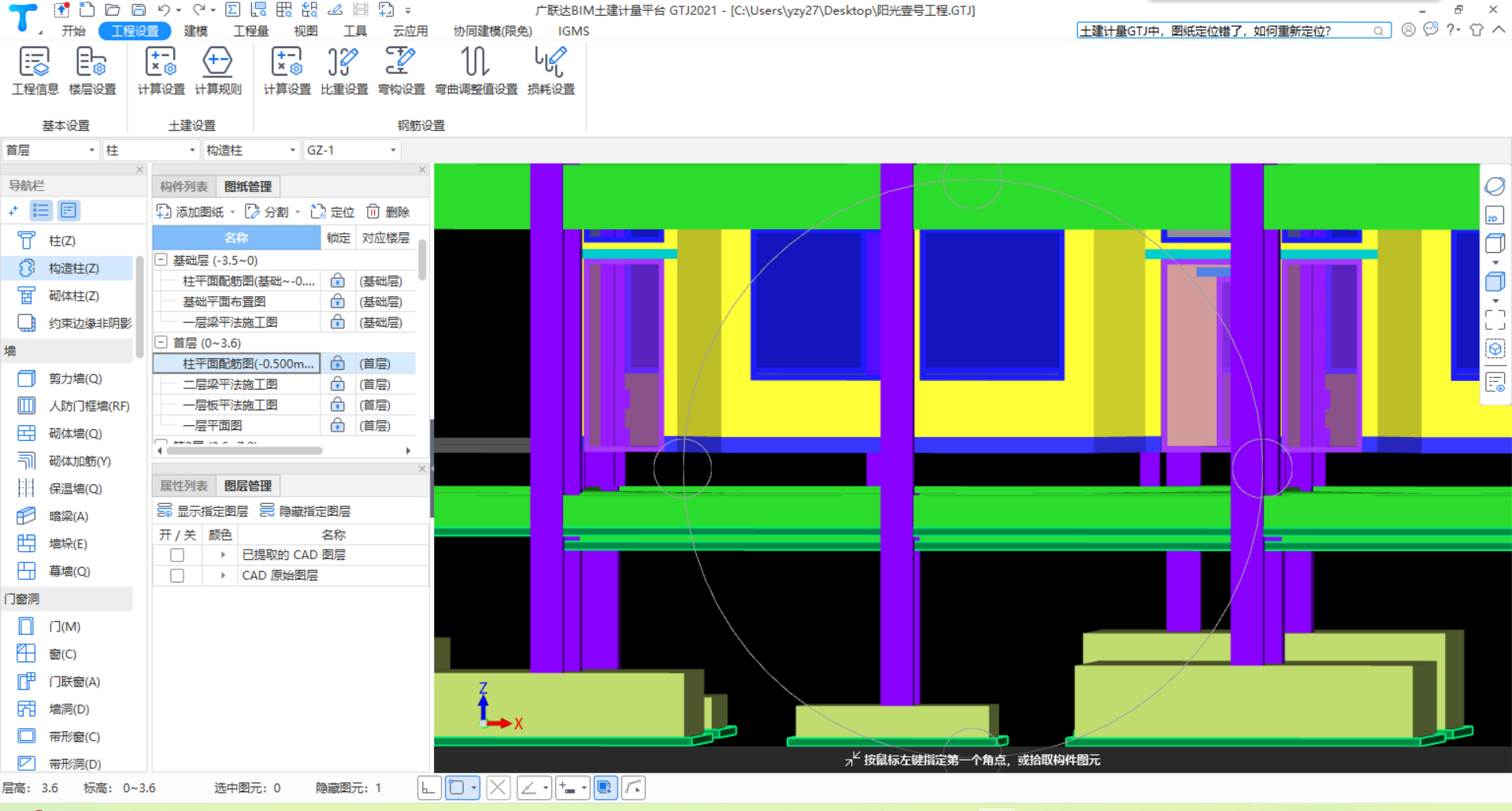Open 弯钩设置 hook settings
Screen dimensions: 1512x811
[x=401, y=71]
